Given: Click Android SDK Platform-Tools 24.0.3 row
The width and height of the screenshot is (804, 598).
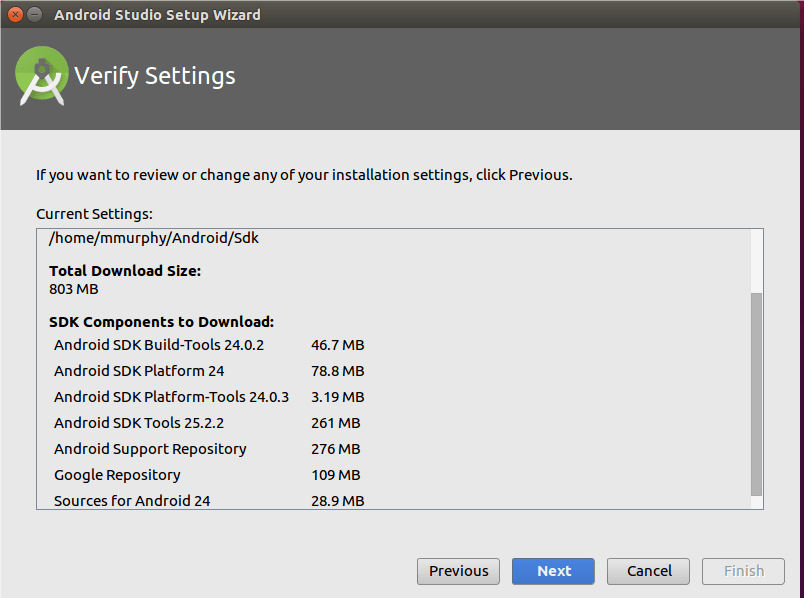Looking at the screenshot, I should point(171,397).
